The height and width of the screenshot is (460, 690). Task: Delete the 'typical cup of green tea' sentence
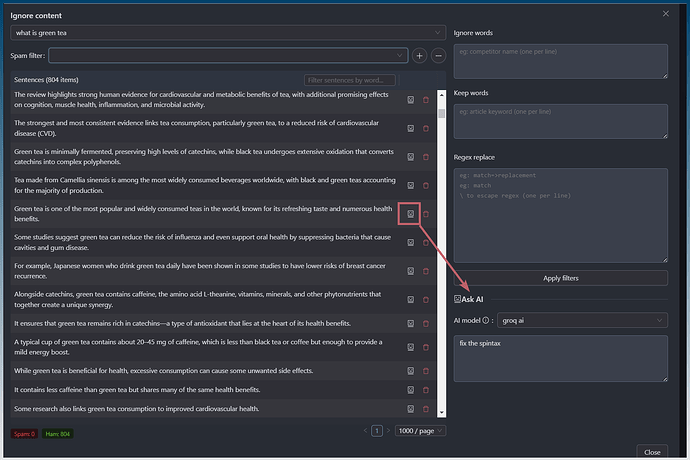click(x=426, y=347)
